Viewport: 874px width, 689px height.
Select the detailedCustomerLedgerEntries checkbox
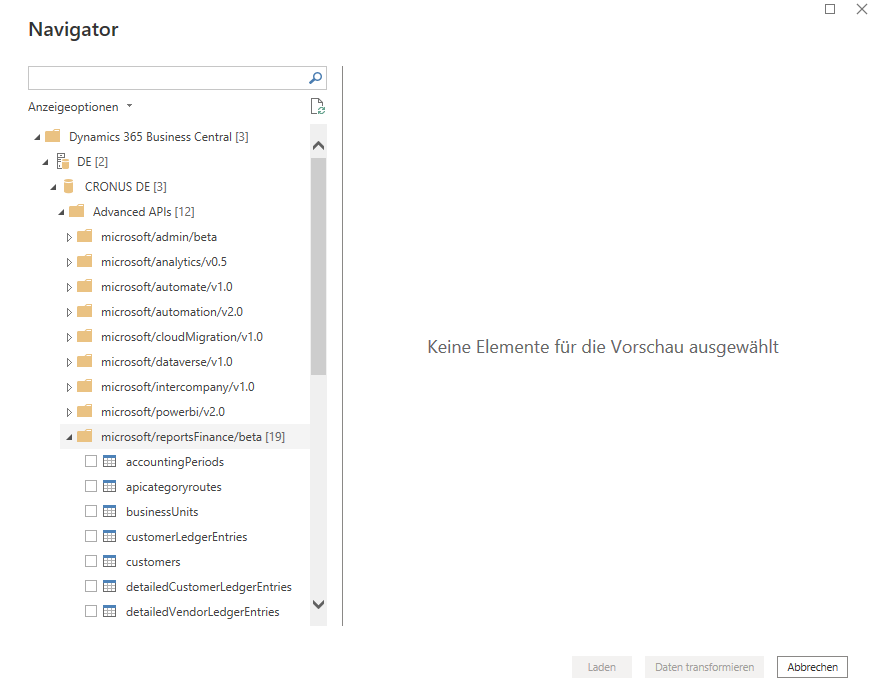91,586
